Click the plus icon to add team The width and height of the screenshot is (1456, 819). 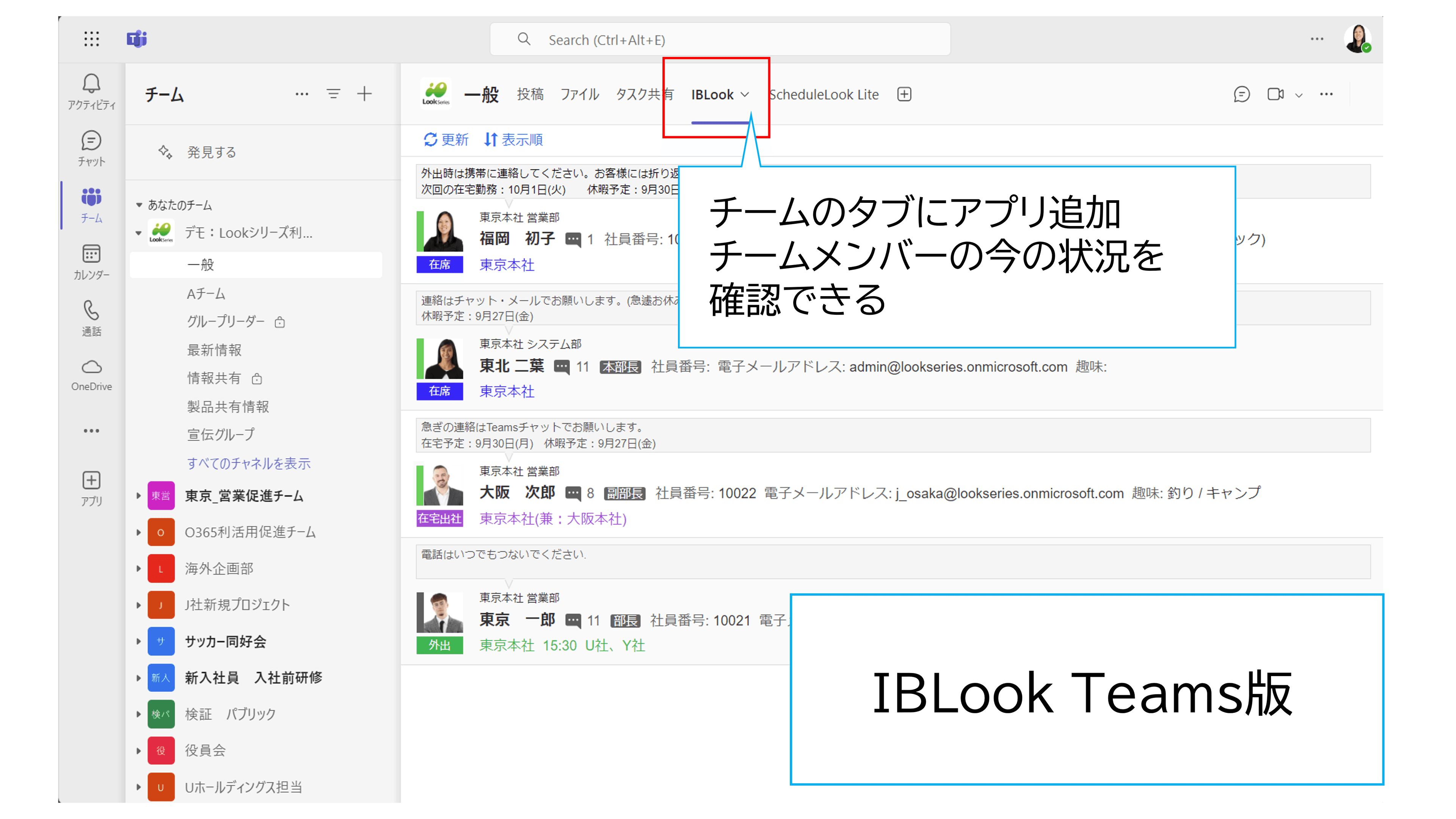click(x=364, y=94)
